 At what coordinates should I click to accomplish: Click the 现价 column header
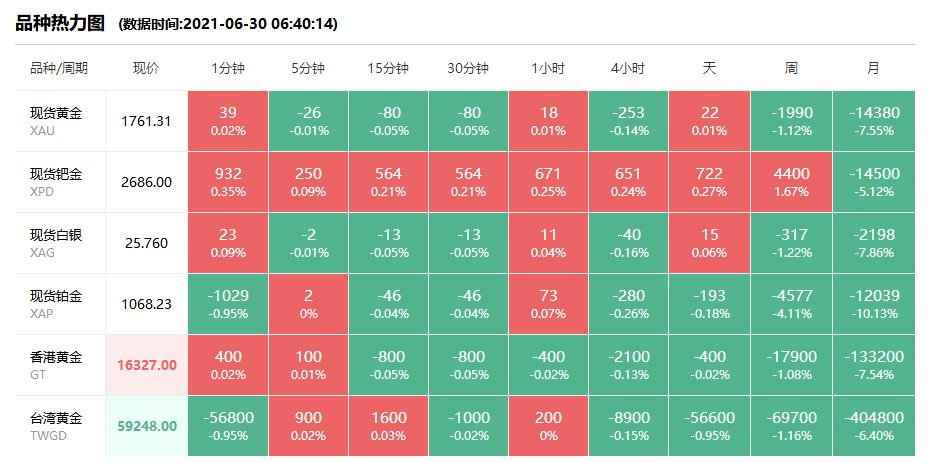click(x=146, y=68)
